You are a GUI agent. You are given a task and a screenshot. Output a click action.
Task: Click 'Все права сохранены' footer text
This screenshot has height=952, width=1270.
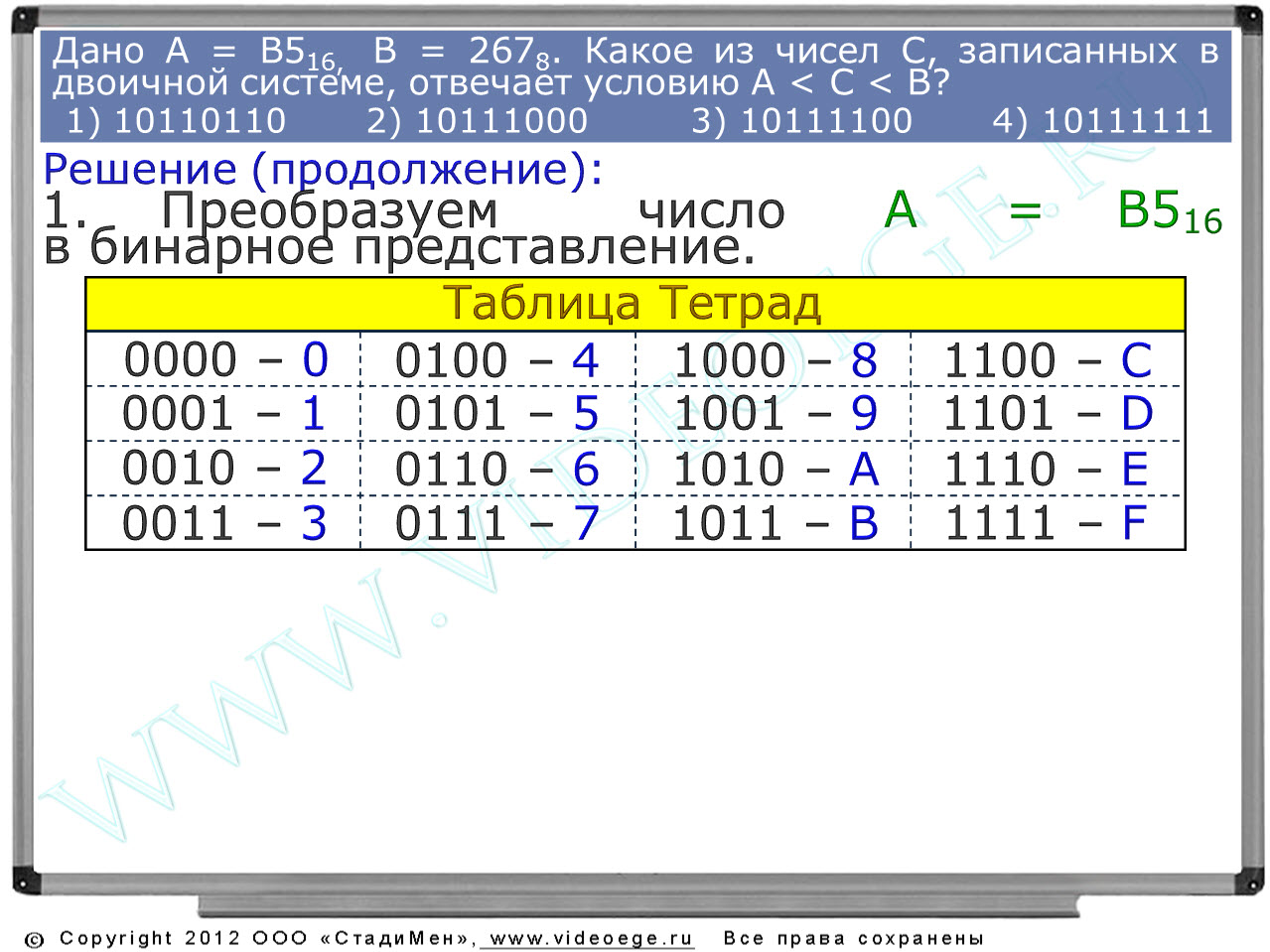click(853, 938)
